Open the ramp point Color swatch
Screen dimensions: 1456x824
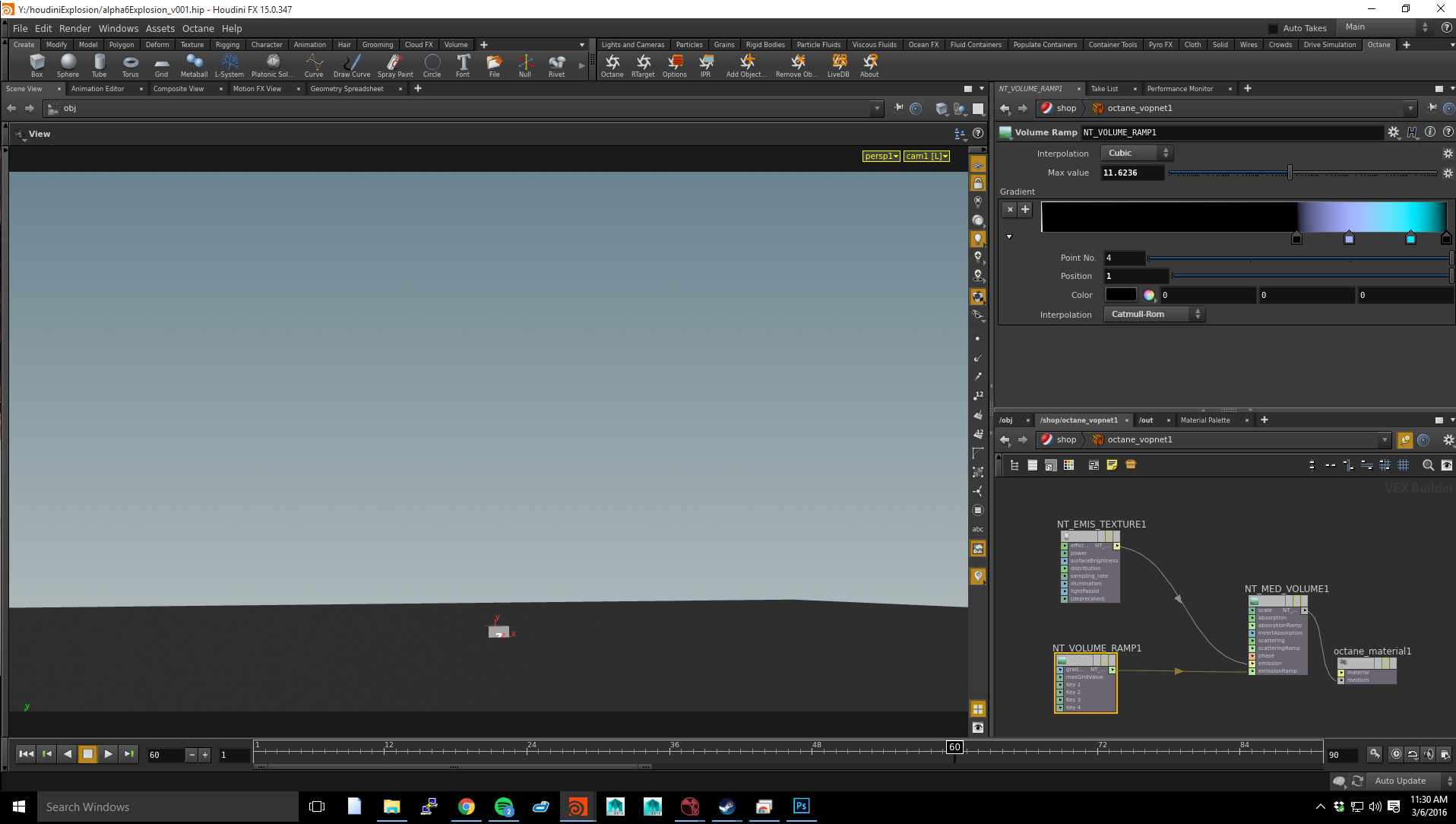point(1121,295)
